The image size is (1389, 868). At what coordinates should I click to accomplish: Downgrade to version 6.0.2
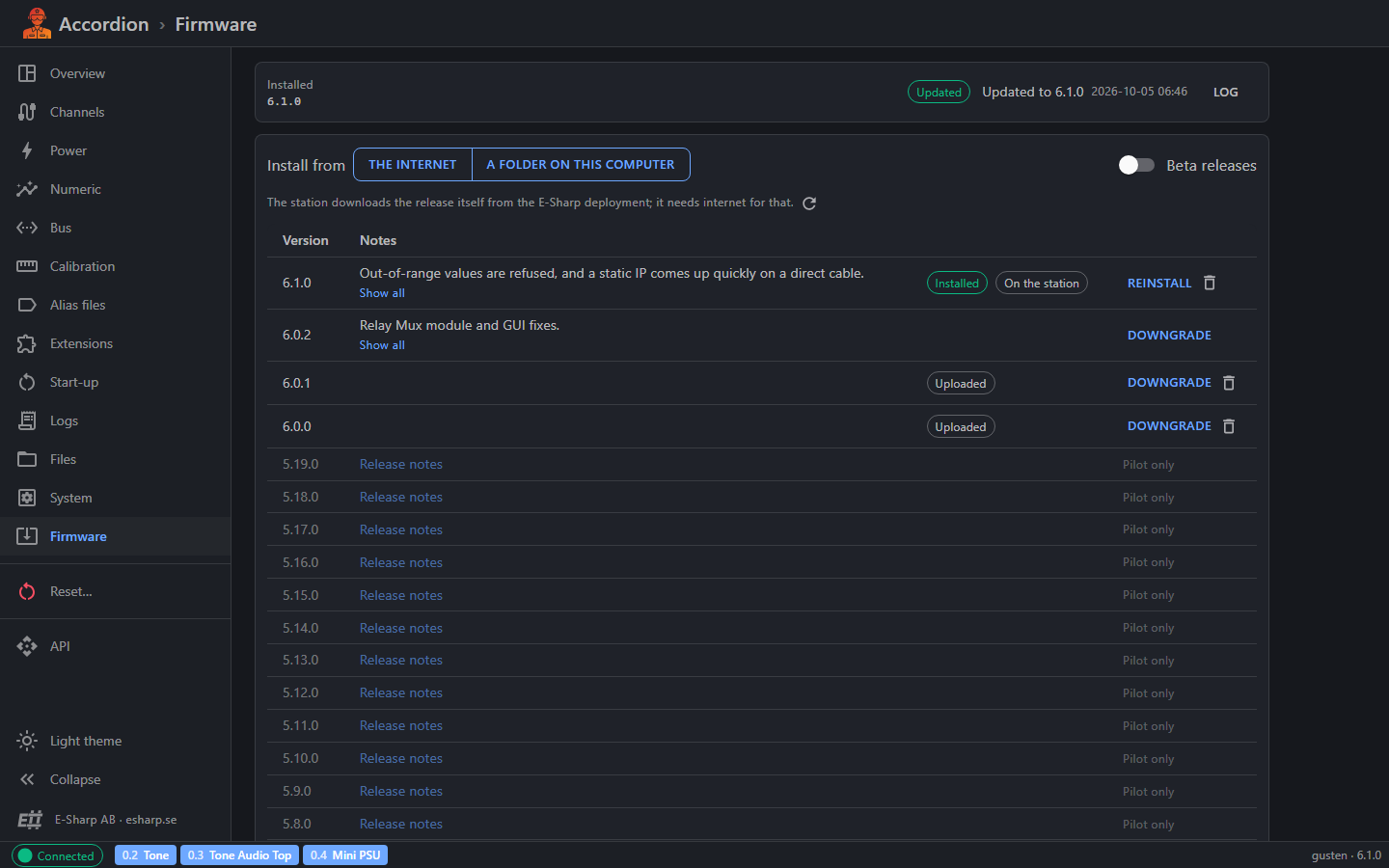pos(1169,336)
